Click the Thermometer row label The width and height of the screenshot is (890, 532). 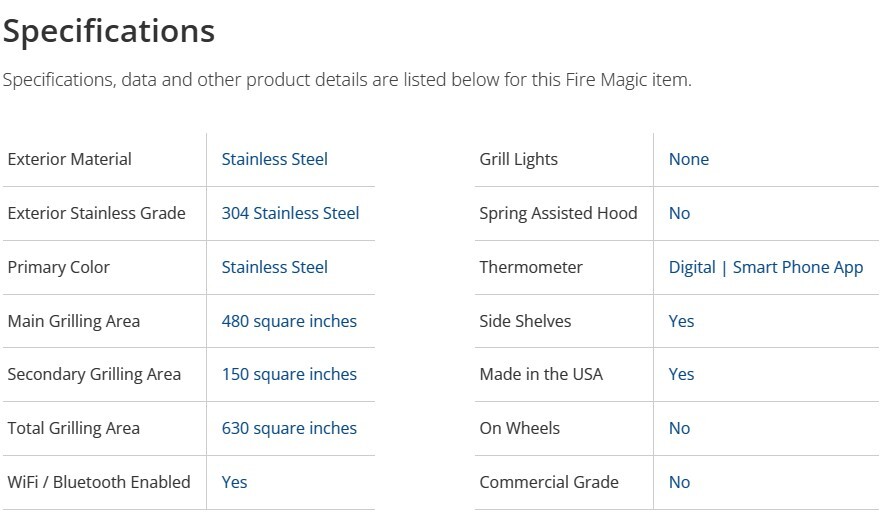[530, 267]
